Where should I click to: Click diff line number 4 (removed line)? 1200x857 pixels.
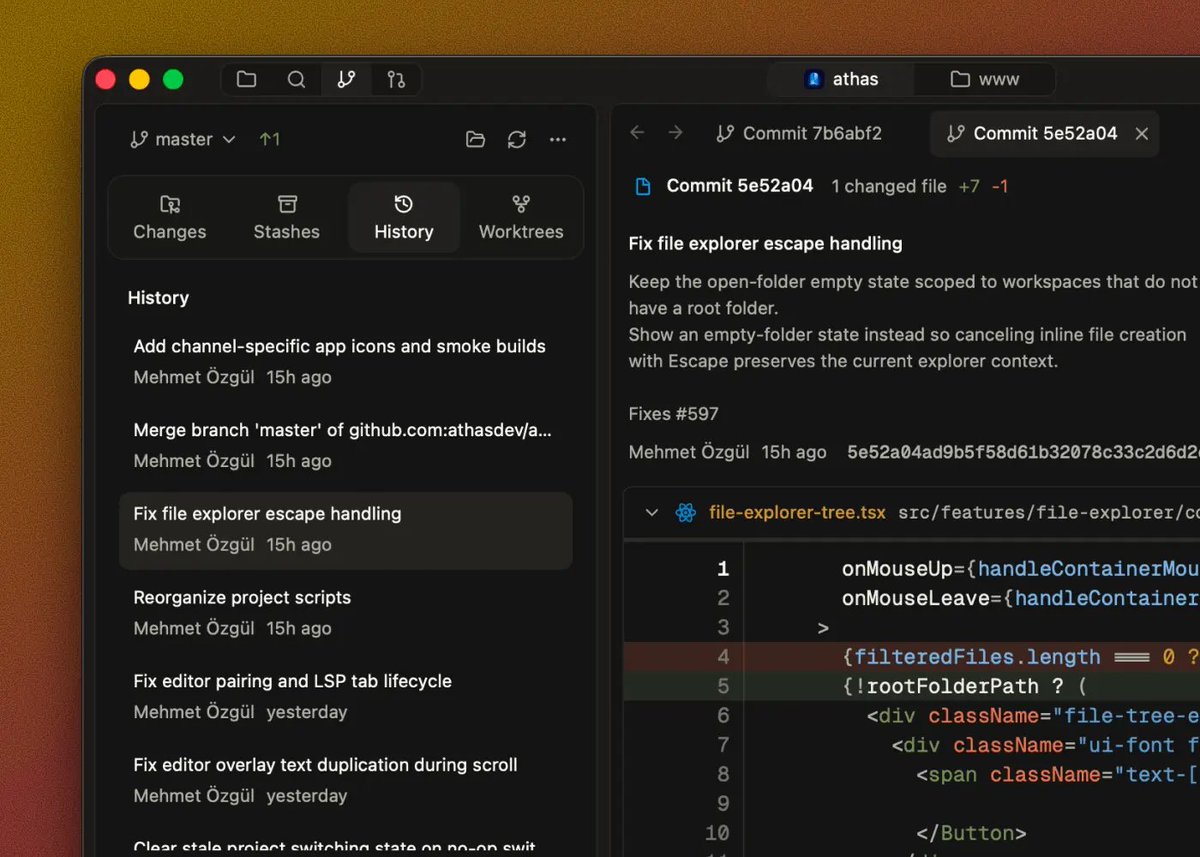click(x=723, y=657)
